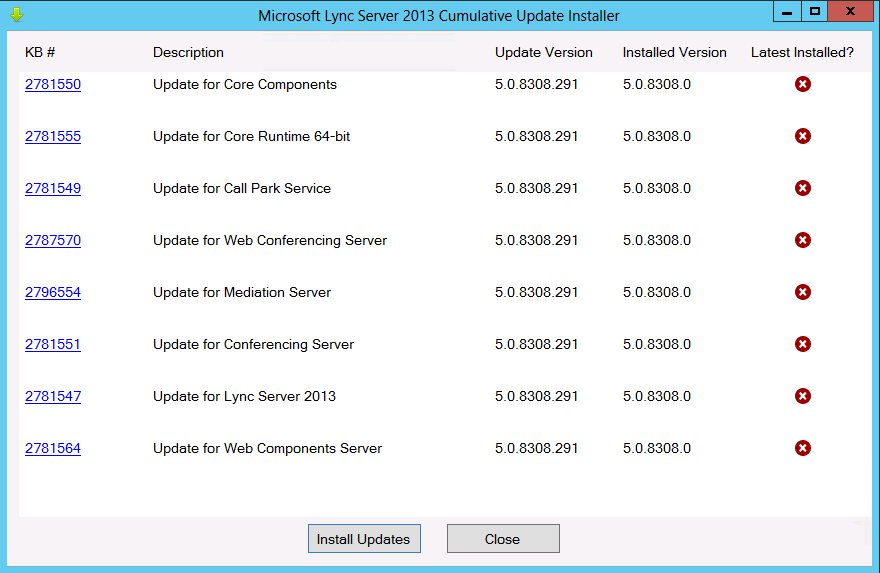Viewport: 880px width, 573px height.
Task: Click the window title text
Action: (x=439, y=16)
